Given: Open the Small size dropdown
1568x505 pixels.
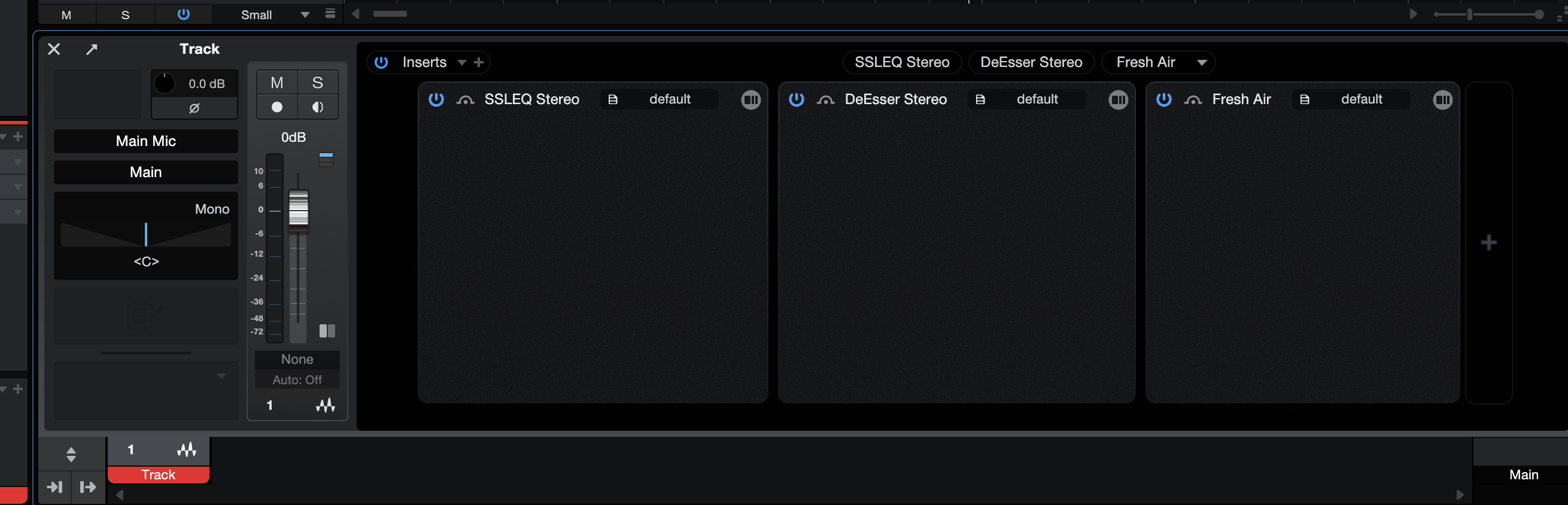Looking at the screenshot, I should (275, 14).
